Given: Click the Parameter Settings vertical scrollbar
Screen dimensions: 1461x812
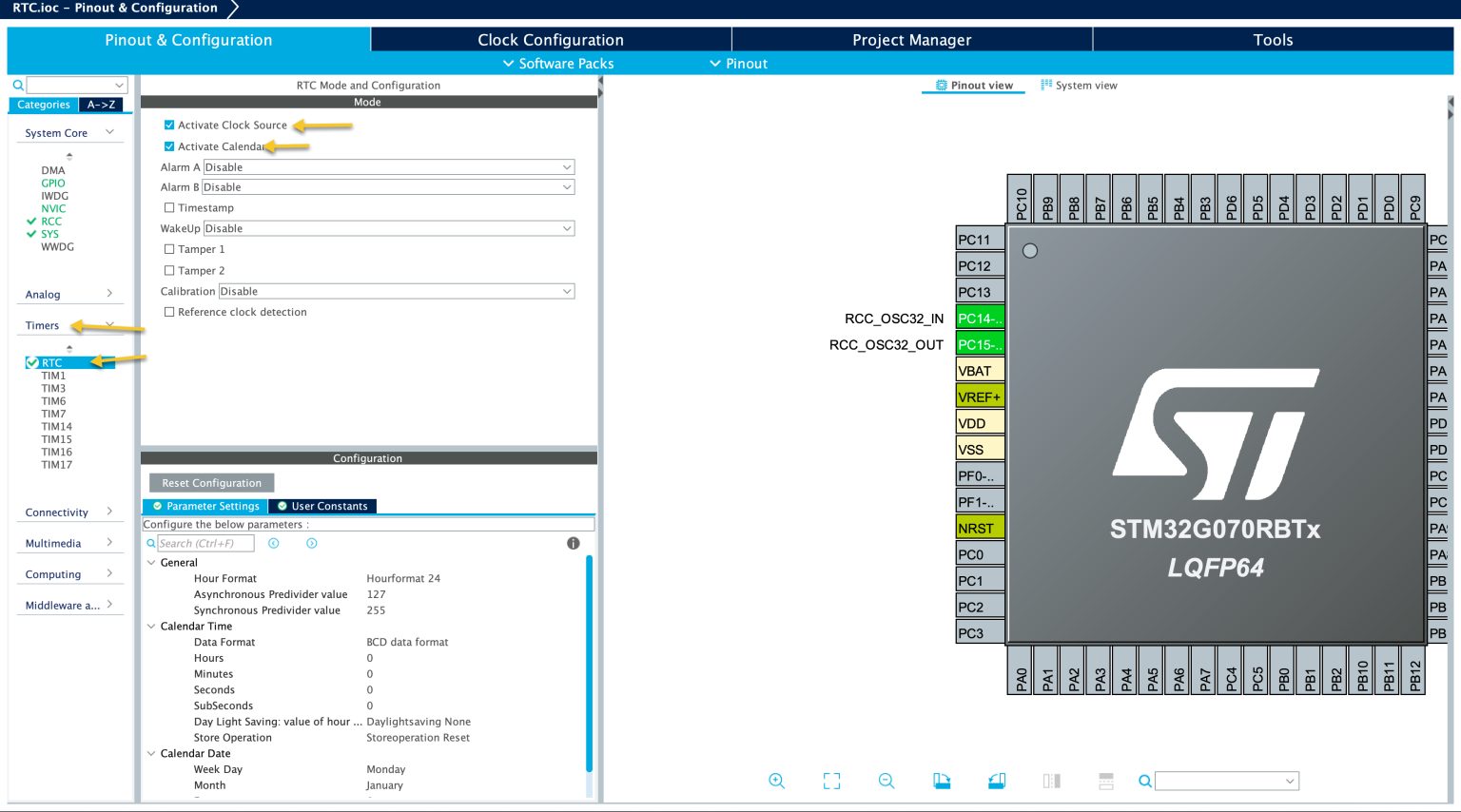Looking at the screenshot, I should point(590,664).
